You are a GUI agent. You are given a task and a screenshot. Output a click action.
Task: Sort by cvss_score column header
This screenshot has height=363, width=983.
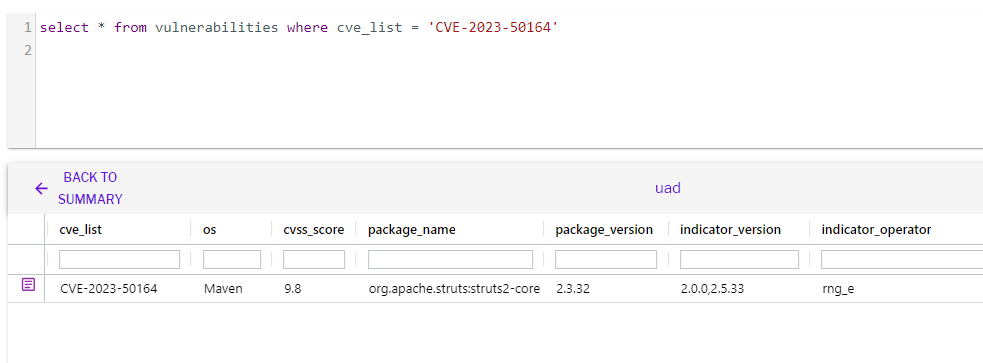(313, 229)
